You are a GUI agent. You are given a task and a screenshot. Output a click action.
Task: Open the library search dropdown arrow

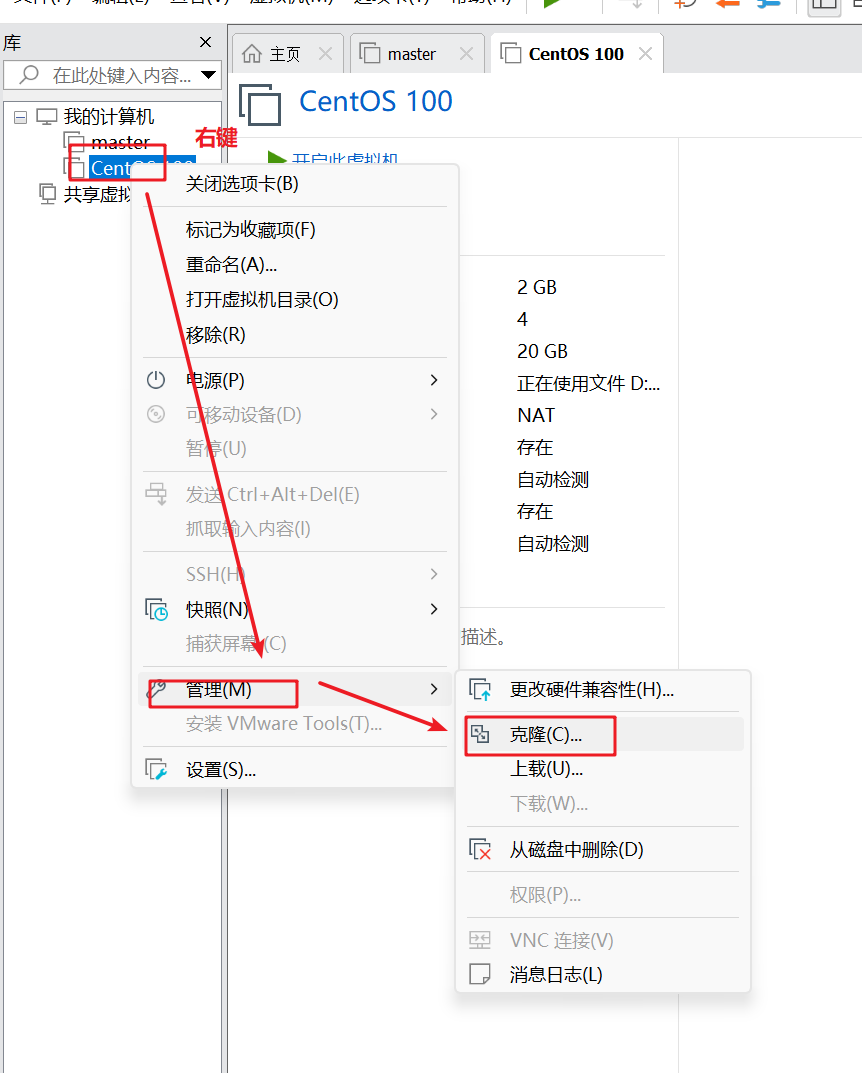coord(209,75)
